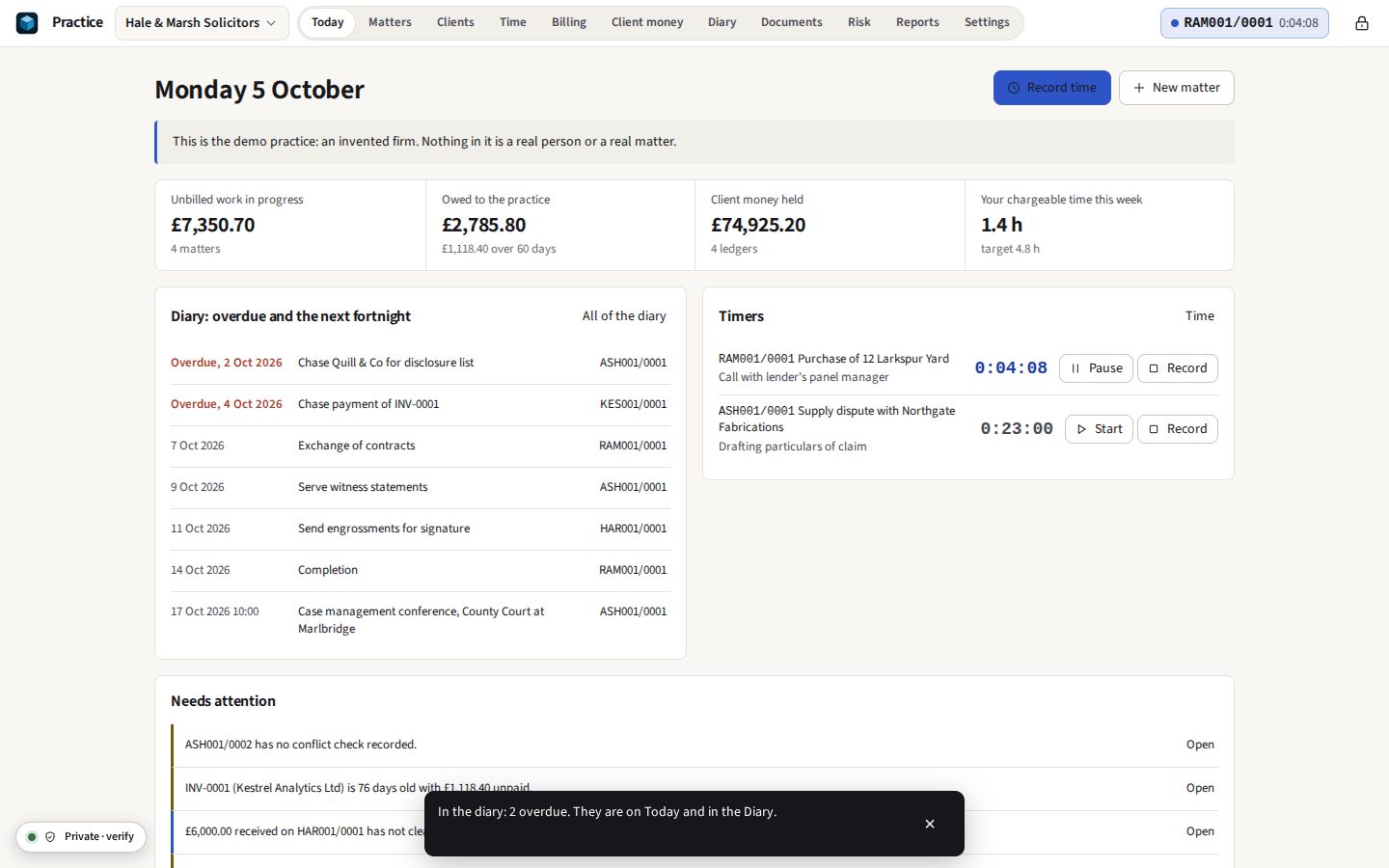
Task: Start the ASH001/0001 Northgate Fabrications timer
Action: [x=1099, y=429]
